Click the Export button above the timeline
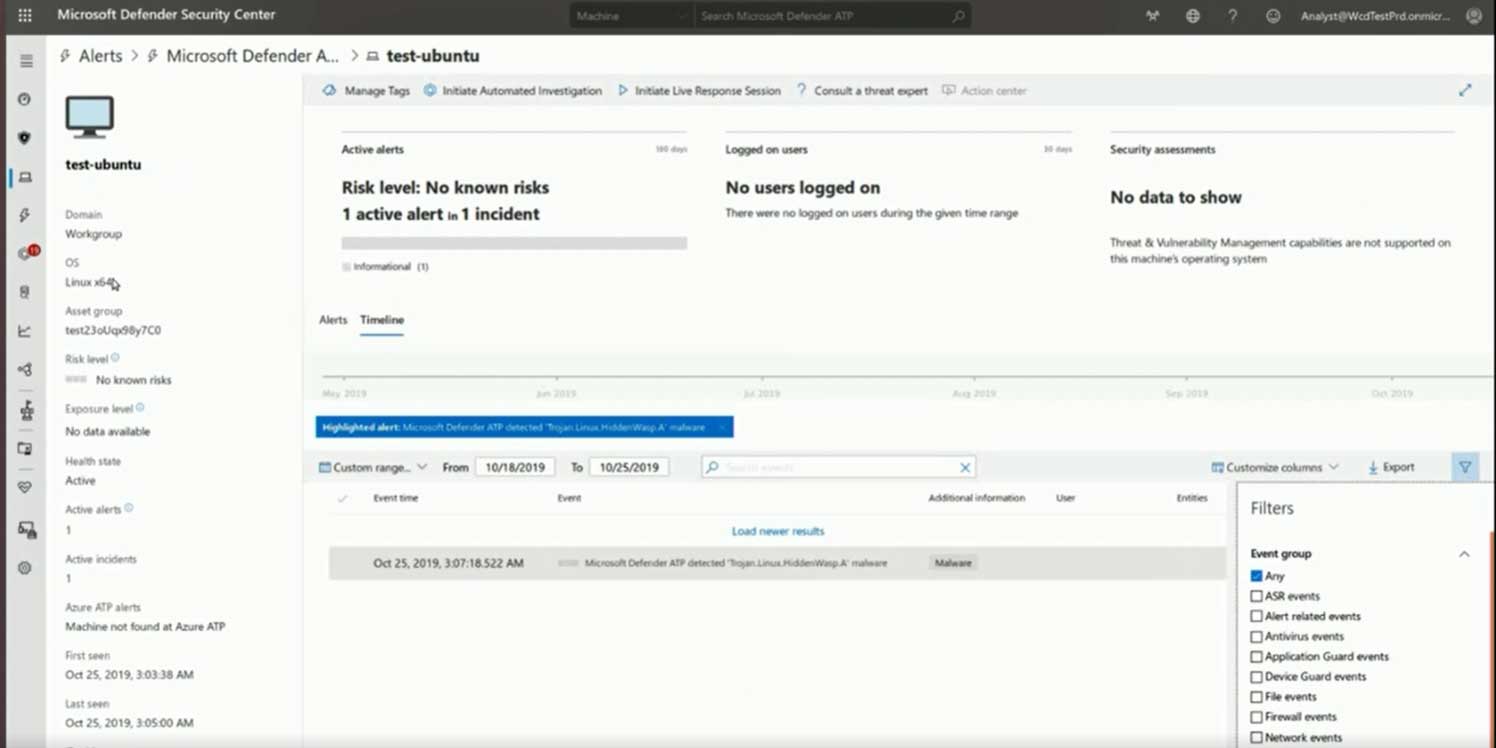The image size is (1496, 748). point(1391,466)
